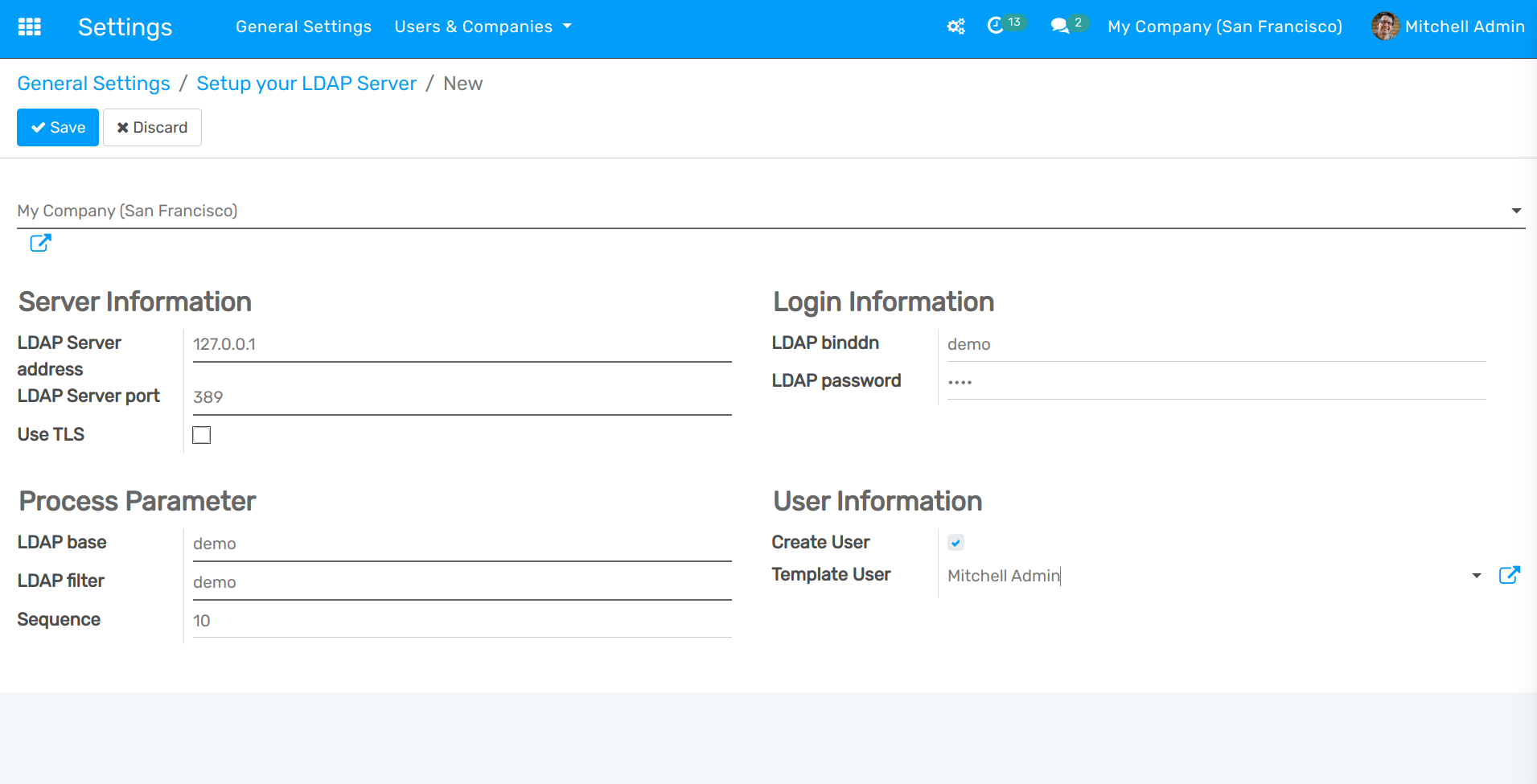Open the apps grid menu icon
Screen dimensions: 1537x784
(x=30, y=27)
